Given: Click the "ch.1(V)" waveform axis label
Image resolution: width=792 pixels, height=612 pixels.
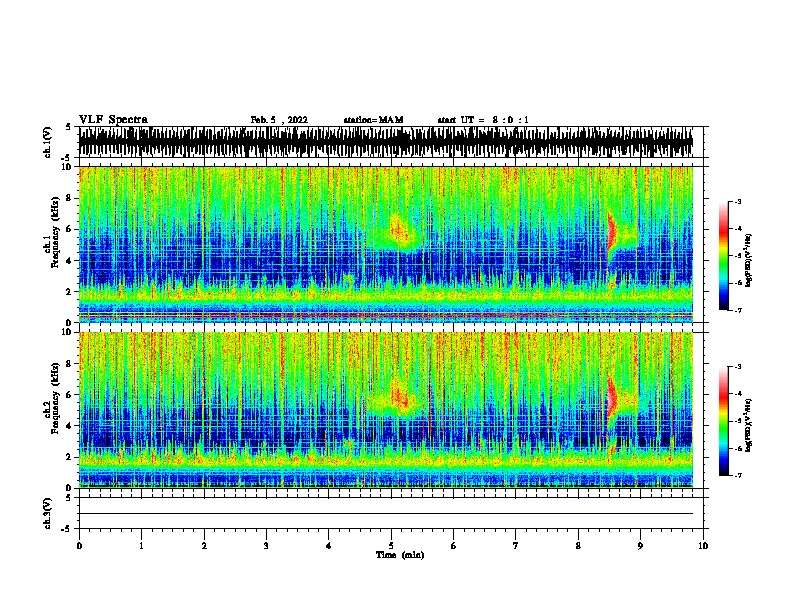Looking at the screenshot, I should point(47,142).
